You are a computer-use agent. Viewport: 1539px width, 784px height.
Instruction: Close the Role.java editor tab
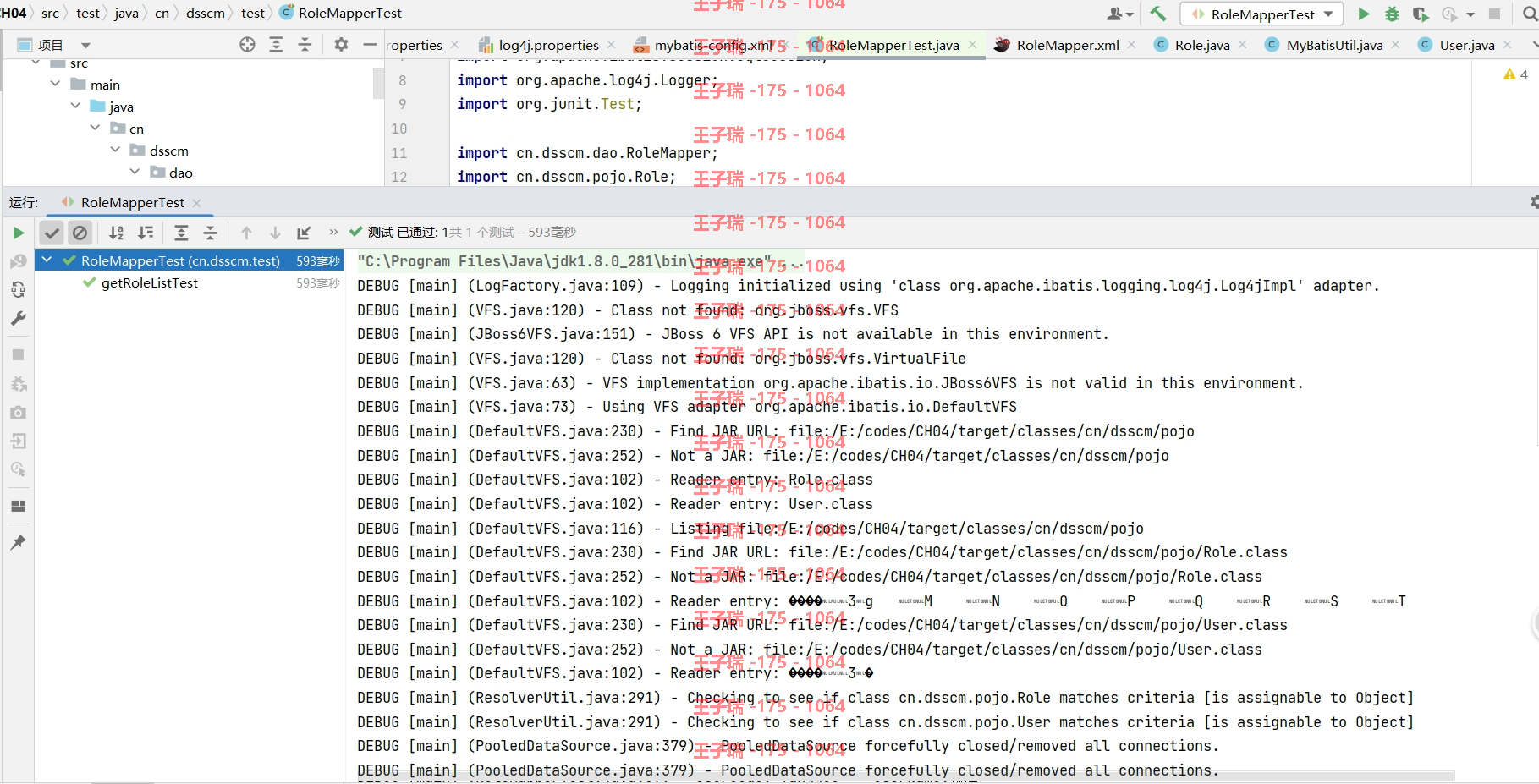pos(1242,45)
